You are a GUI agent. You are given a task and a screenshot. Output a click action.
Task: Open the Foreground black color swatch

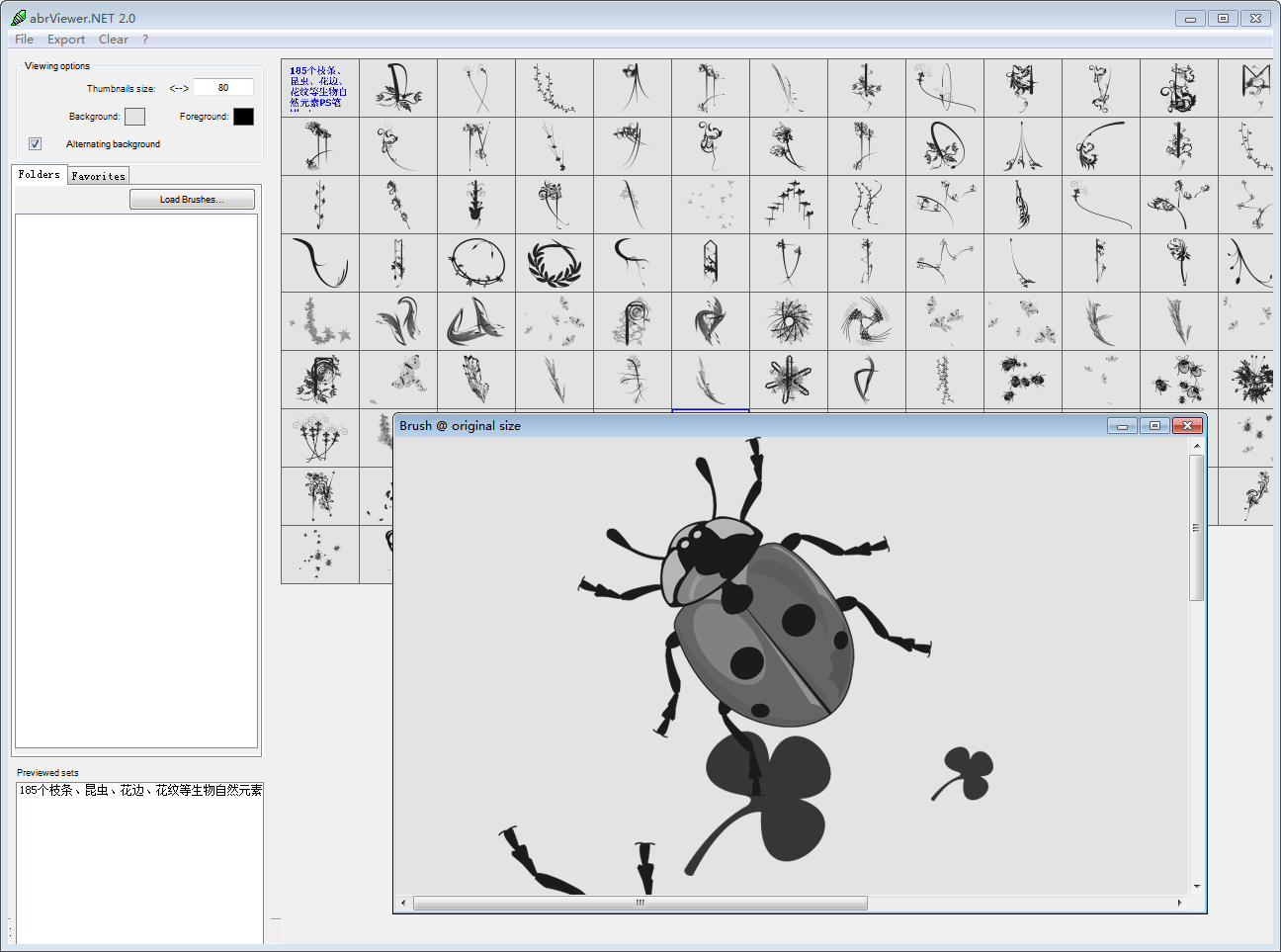pos(243,117)
